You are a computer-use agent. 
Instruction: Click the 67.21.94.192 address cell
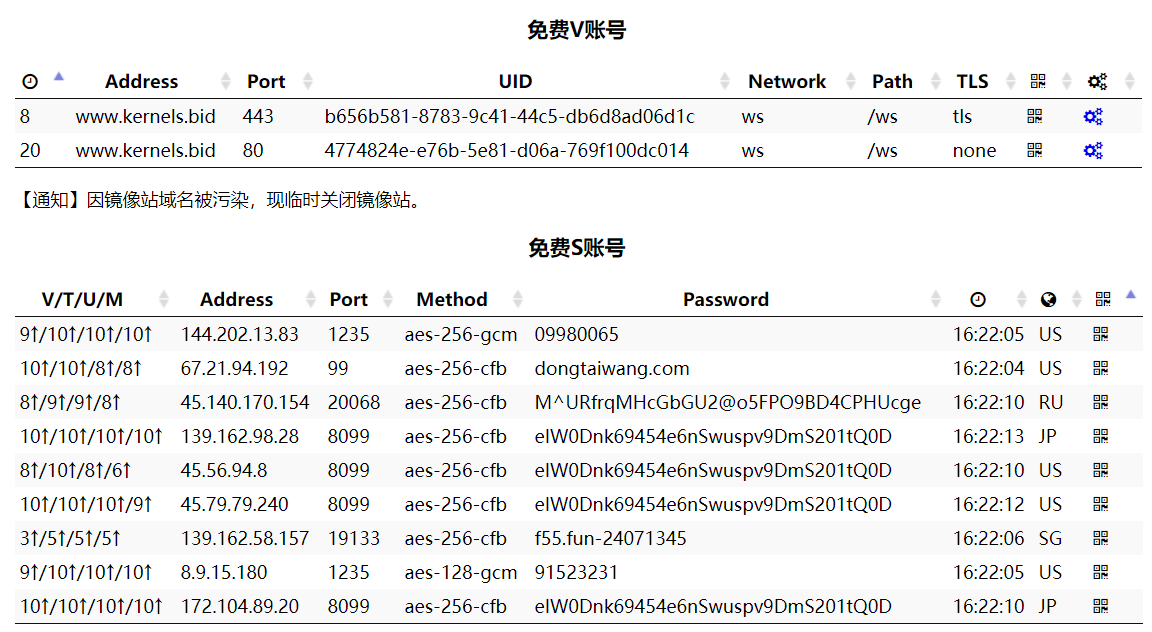point(234,368)
